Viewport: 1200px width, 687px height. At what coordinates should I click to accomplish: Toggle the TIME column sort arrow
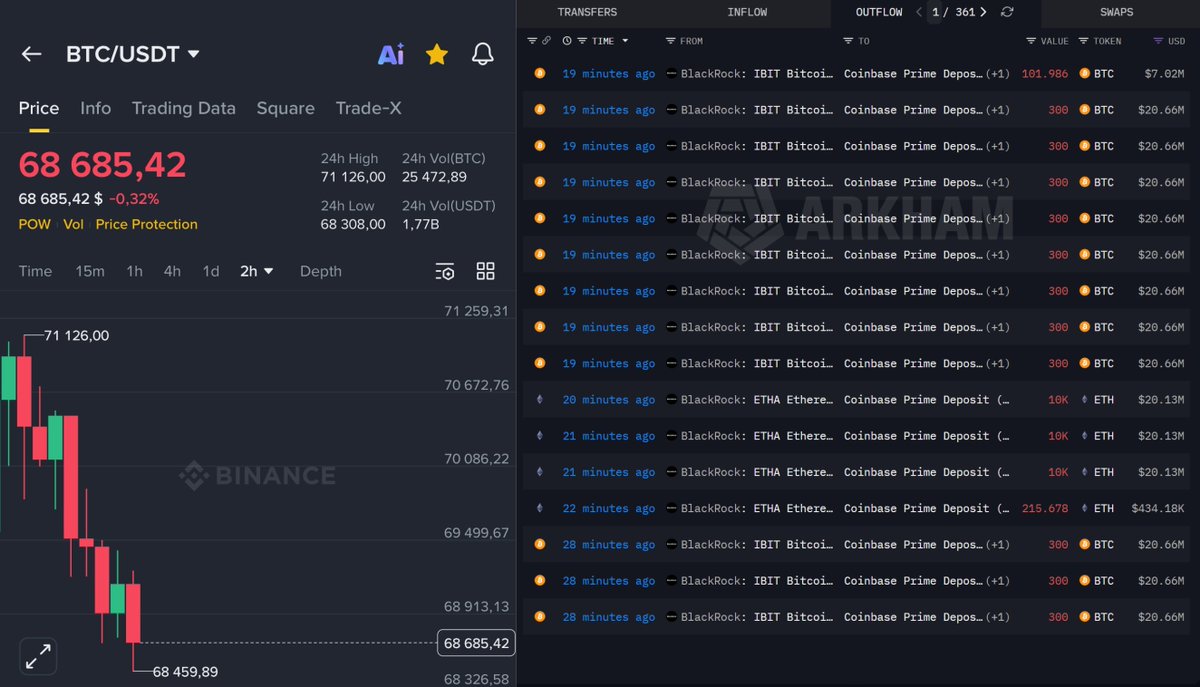pos(625,41)
